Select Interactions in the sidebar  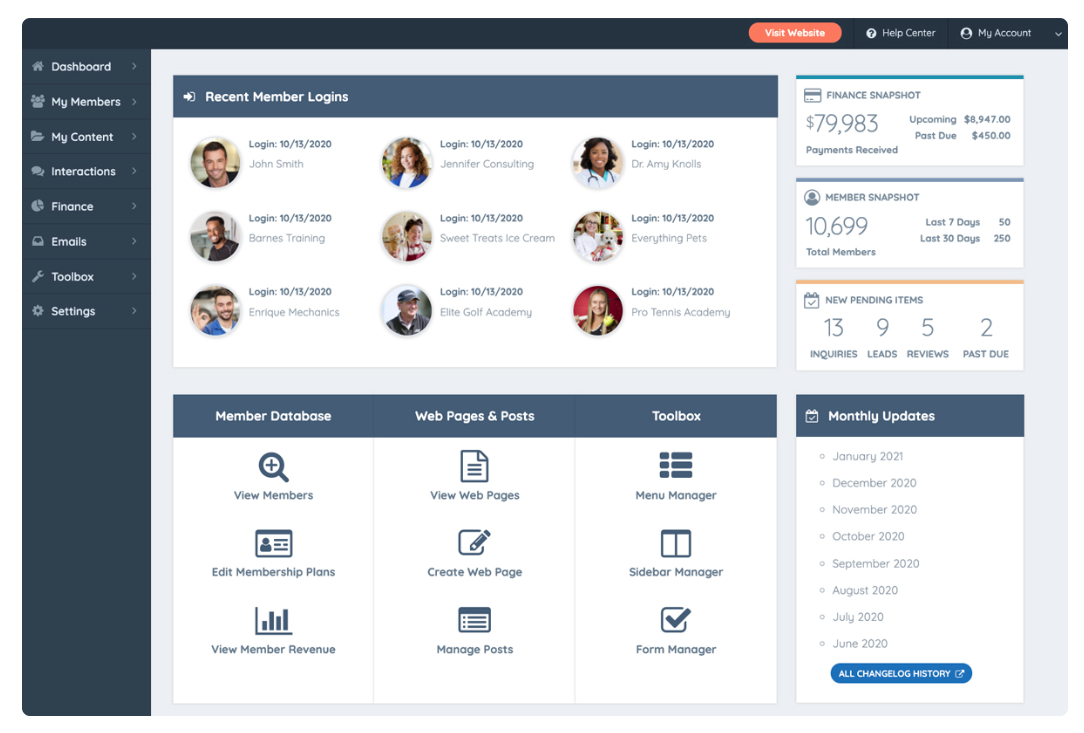pos(83,172)
